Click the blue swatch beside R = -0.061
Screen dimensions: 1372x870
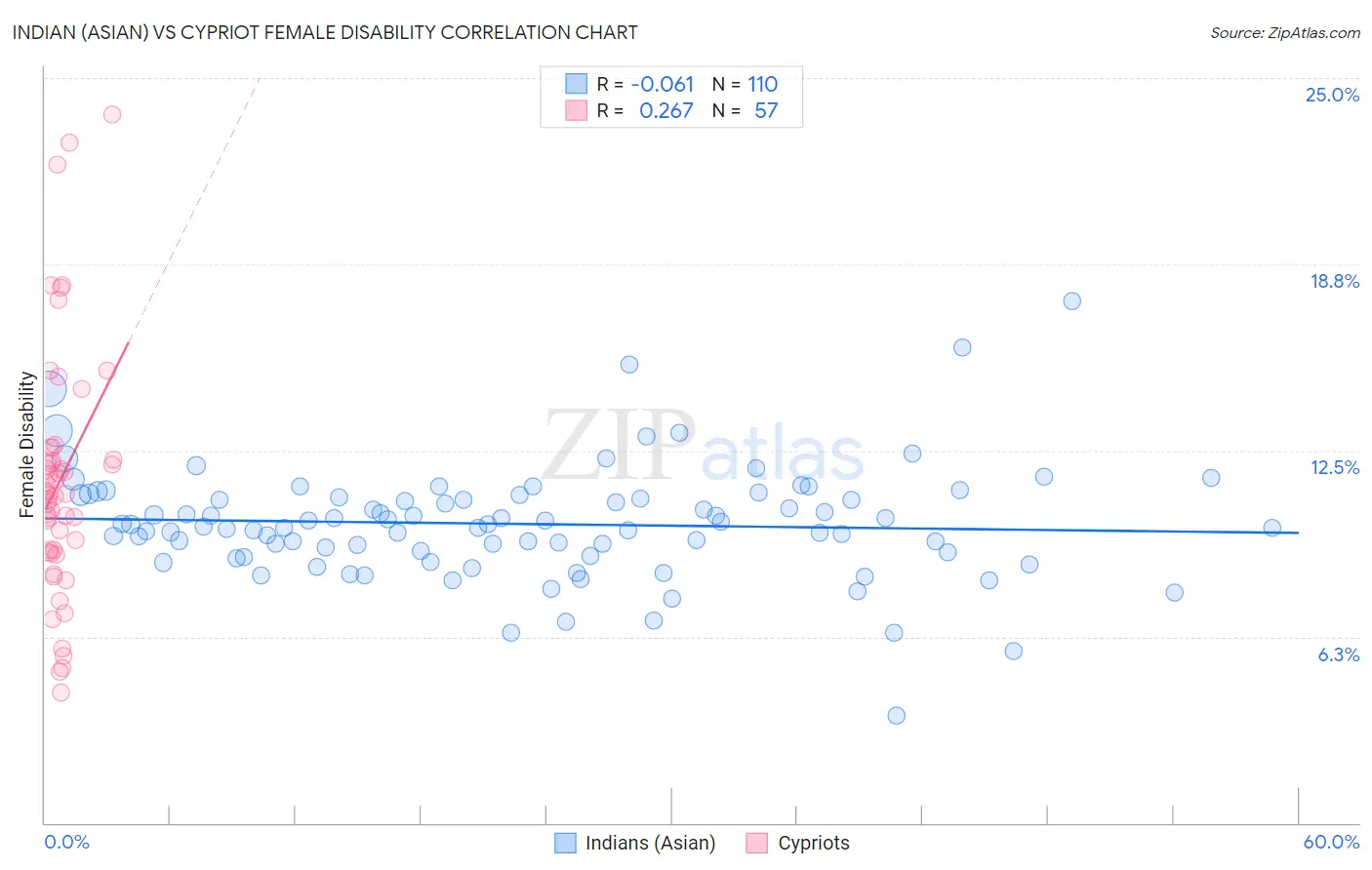click(577, 84)
